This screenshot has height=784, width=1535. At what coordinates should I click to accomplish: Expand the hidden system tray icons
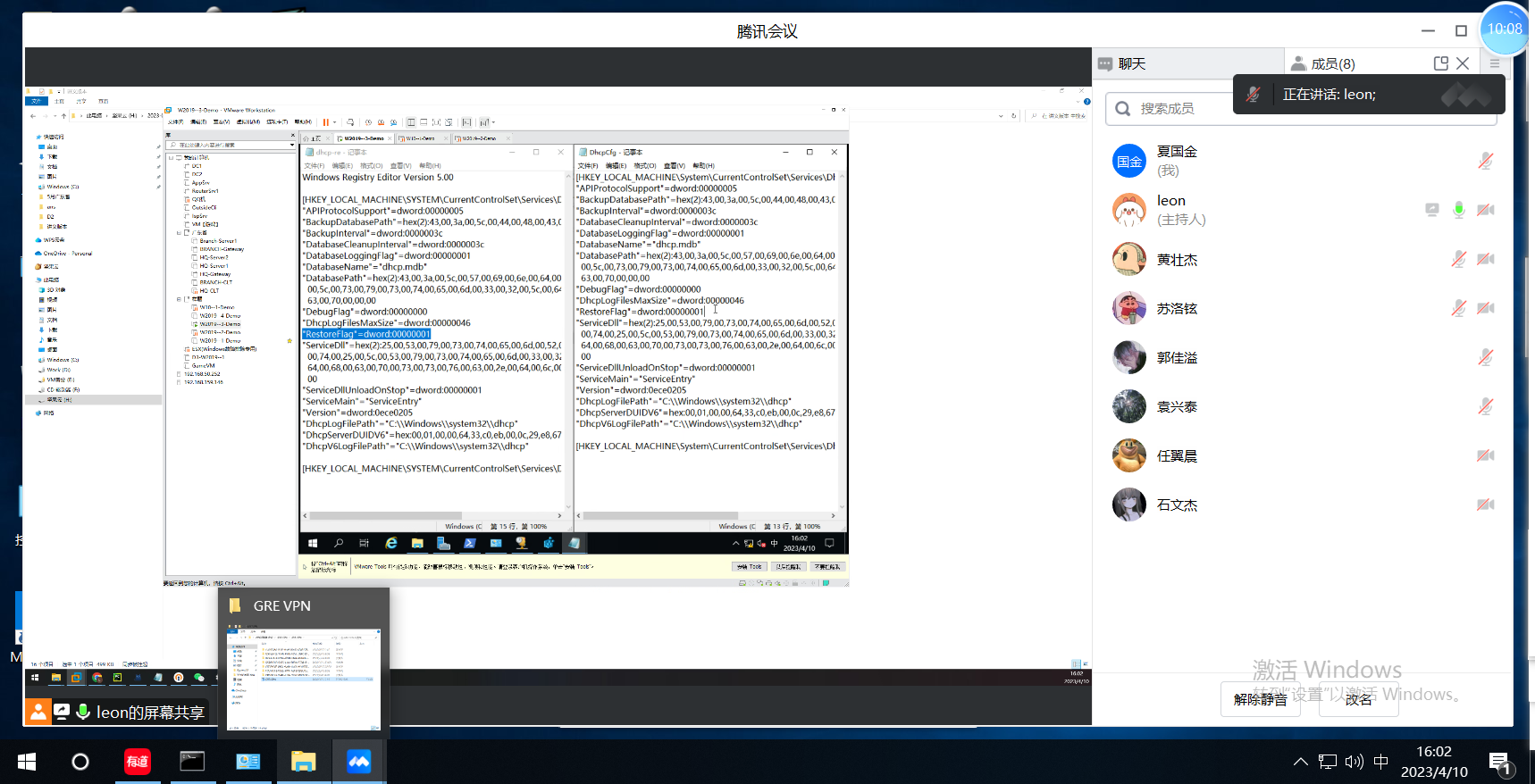pos(1301,762)
